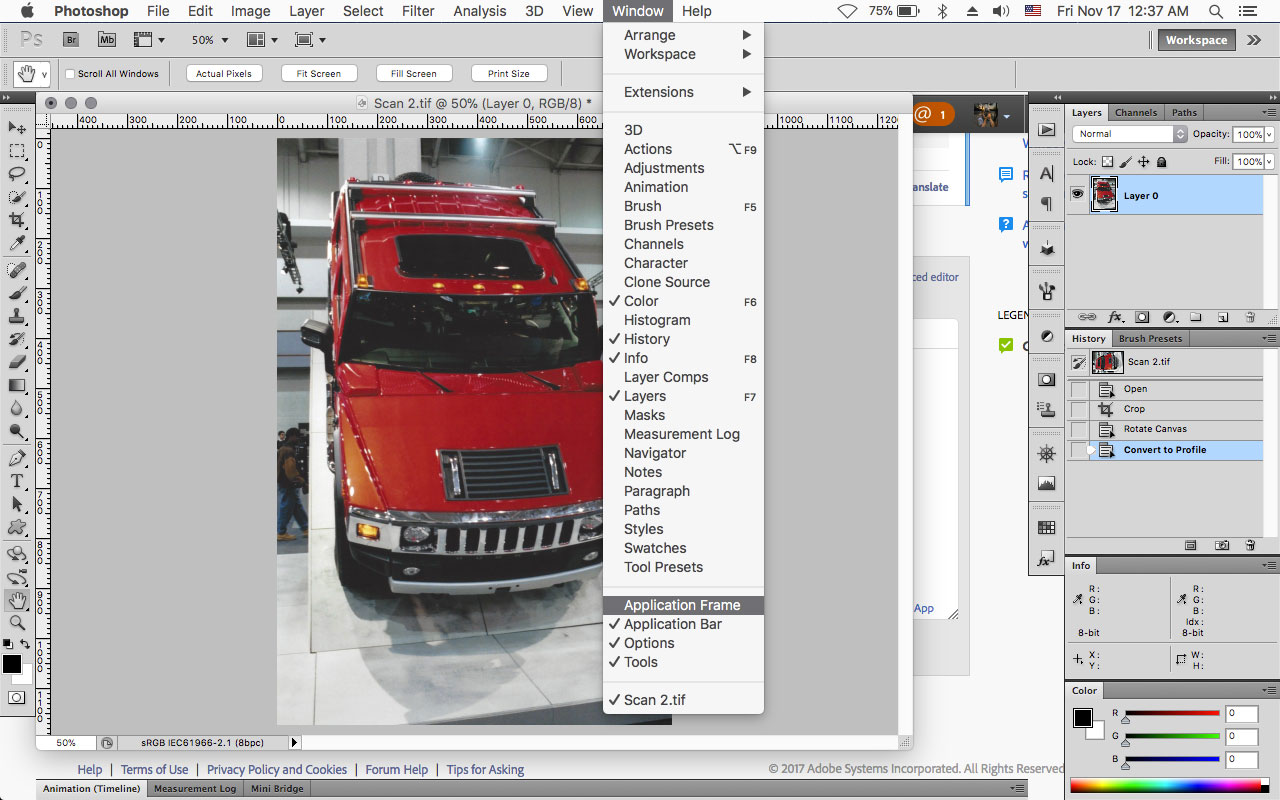Lock transparent pixels in the Layers panel
This screenshot has width=1280, height=800.
pos(1107,161)
